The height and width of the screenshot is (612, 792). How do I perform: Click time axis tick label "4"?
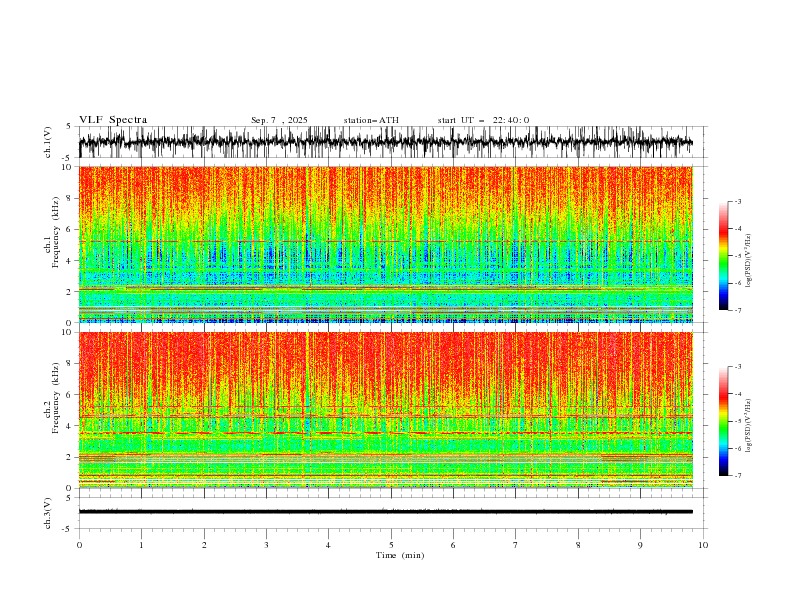pos(328,545)
